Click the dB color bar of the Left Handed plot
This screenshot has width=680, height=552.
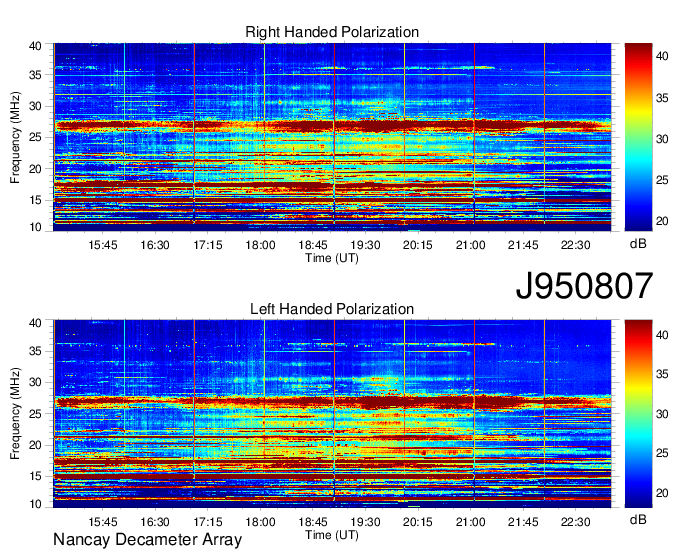pyautogui.click(x=638, y=414)
